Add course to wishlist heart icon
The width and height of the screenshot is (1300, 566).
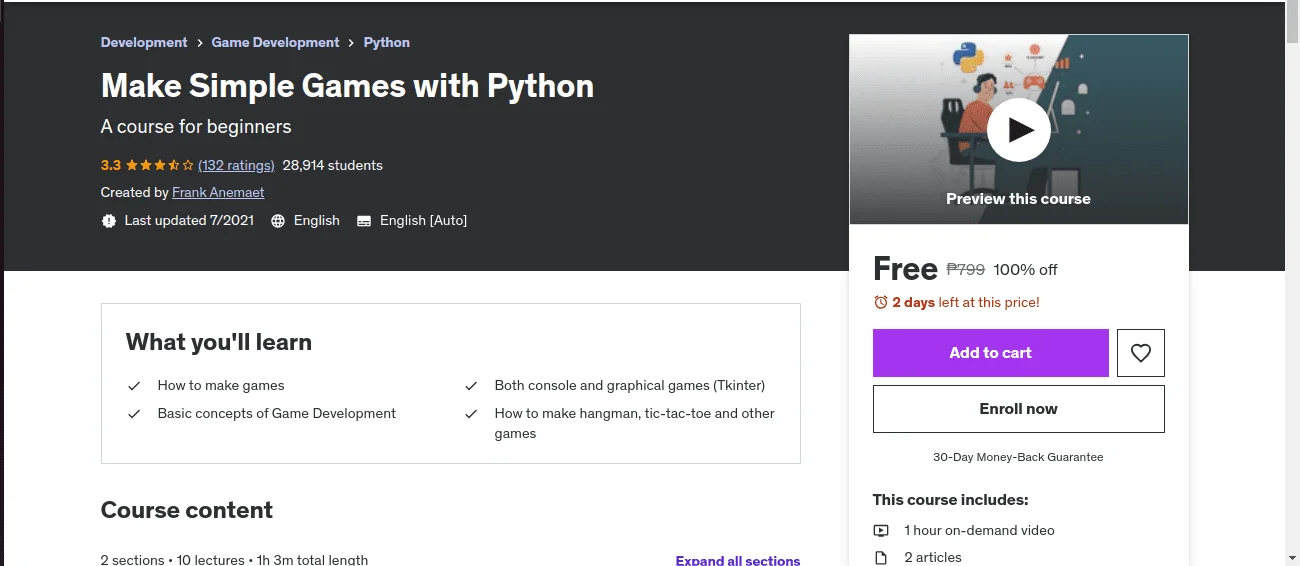1141,353
